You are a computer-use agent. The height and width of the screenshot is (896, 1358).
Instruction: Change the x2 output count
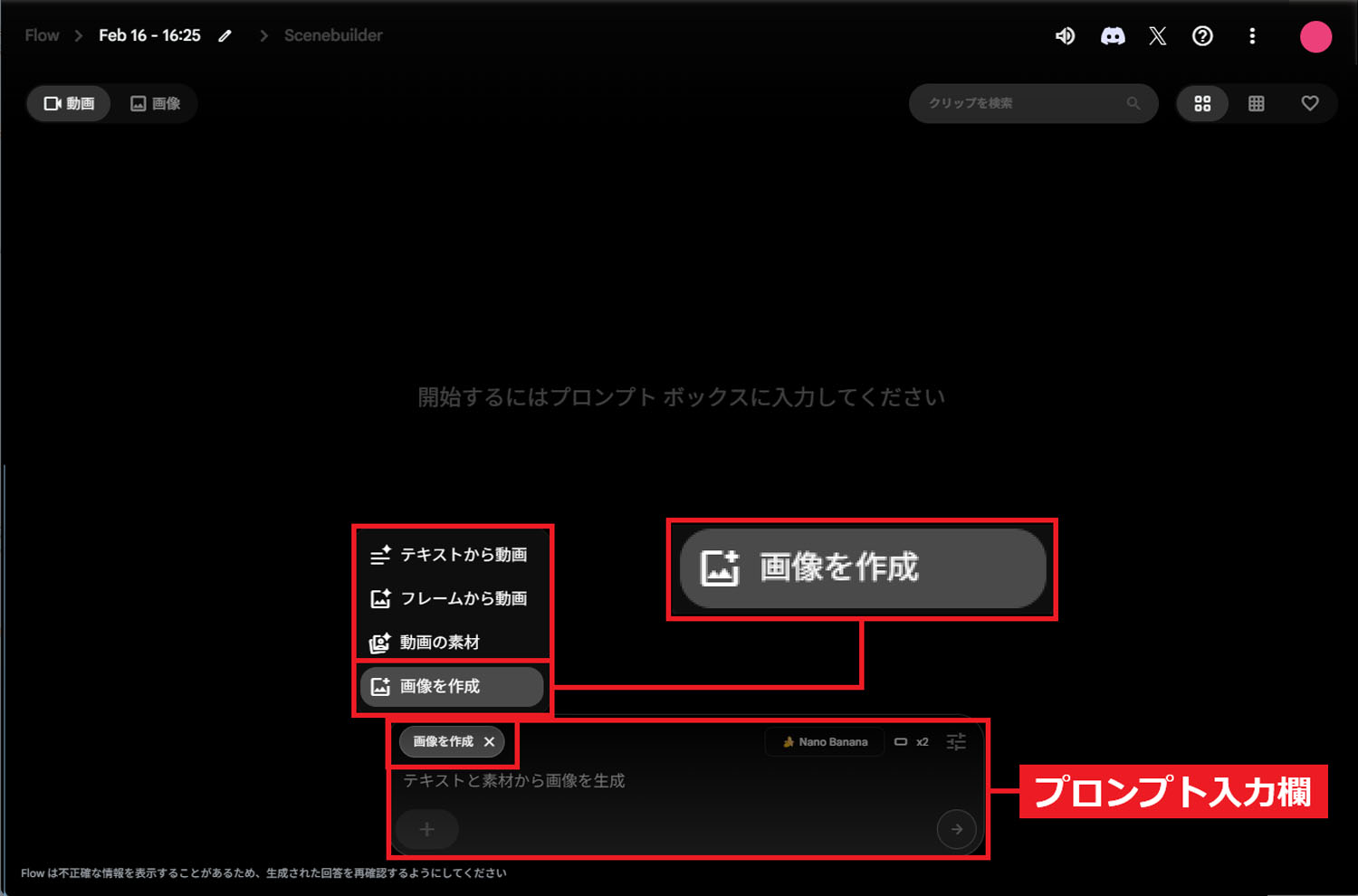(922, 741)
